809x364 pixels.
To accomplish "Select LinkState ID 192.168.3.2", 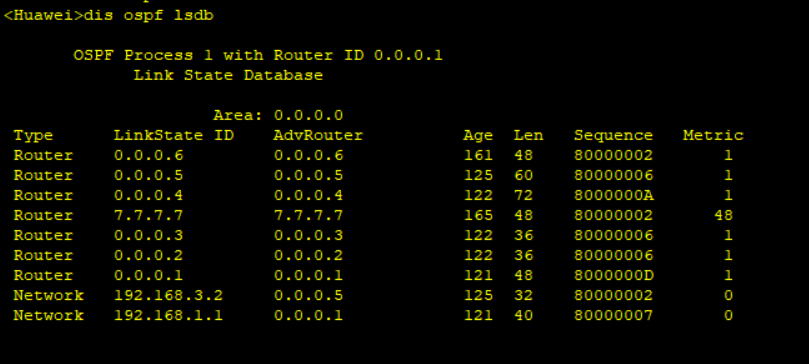I will 169,296.
